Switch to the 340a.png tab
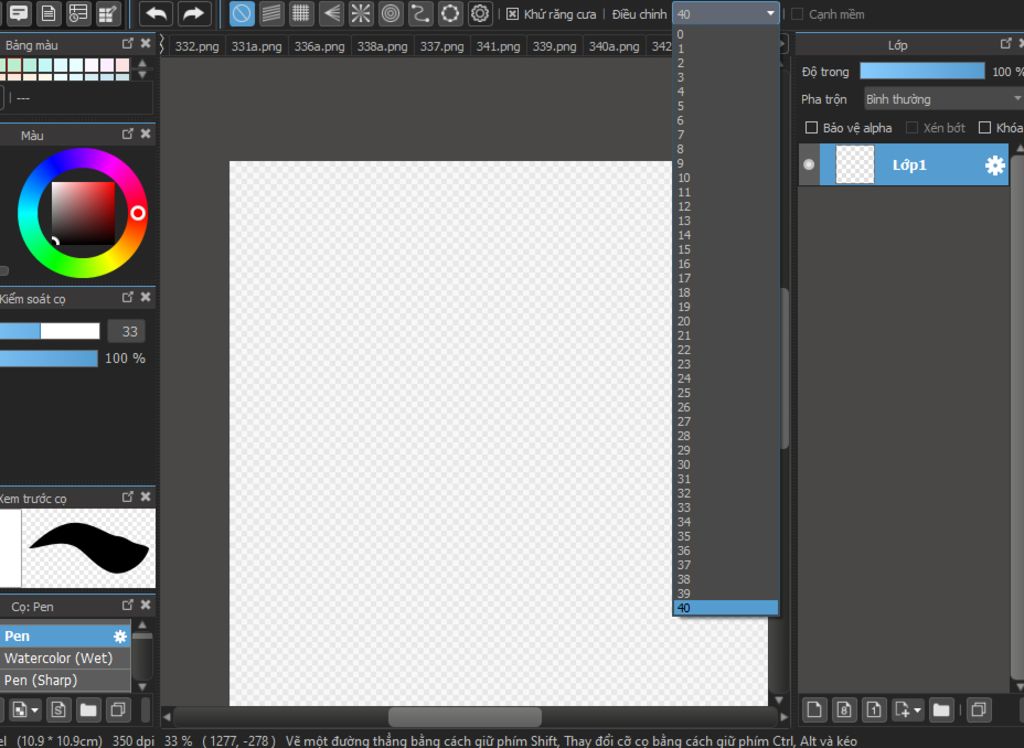1024x748 pixels. point(614,46)
